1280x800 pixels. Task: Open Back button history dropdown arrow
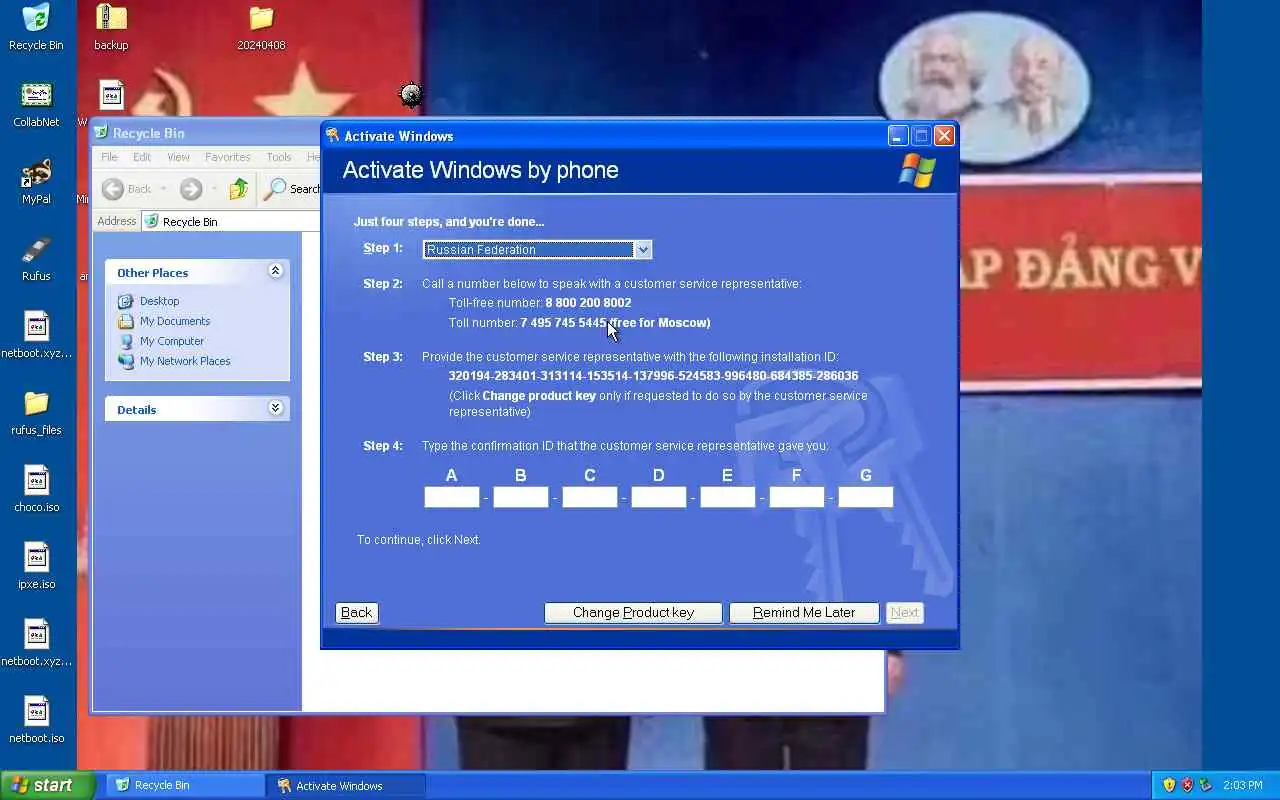(163, 189)
